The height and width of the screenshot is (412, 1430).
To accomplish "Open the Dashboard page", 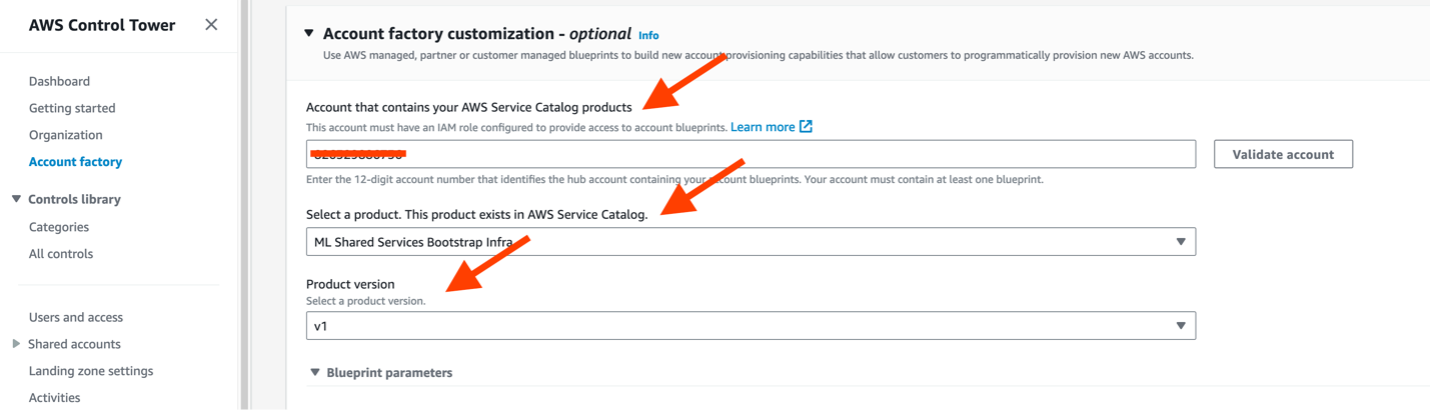I will [59, 81].
